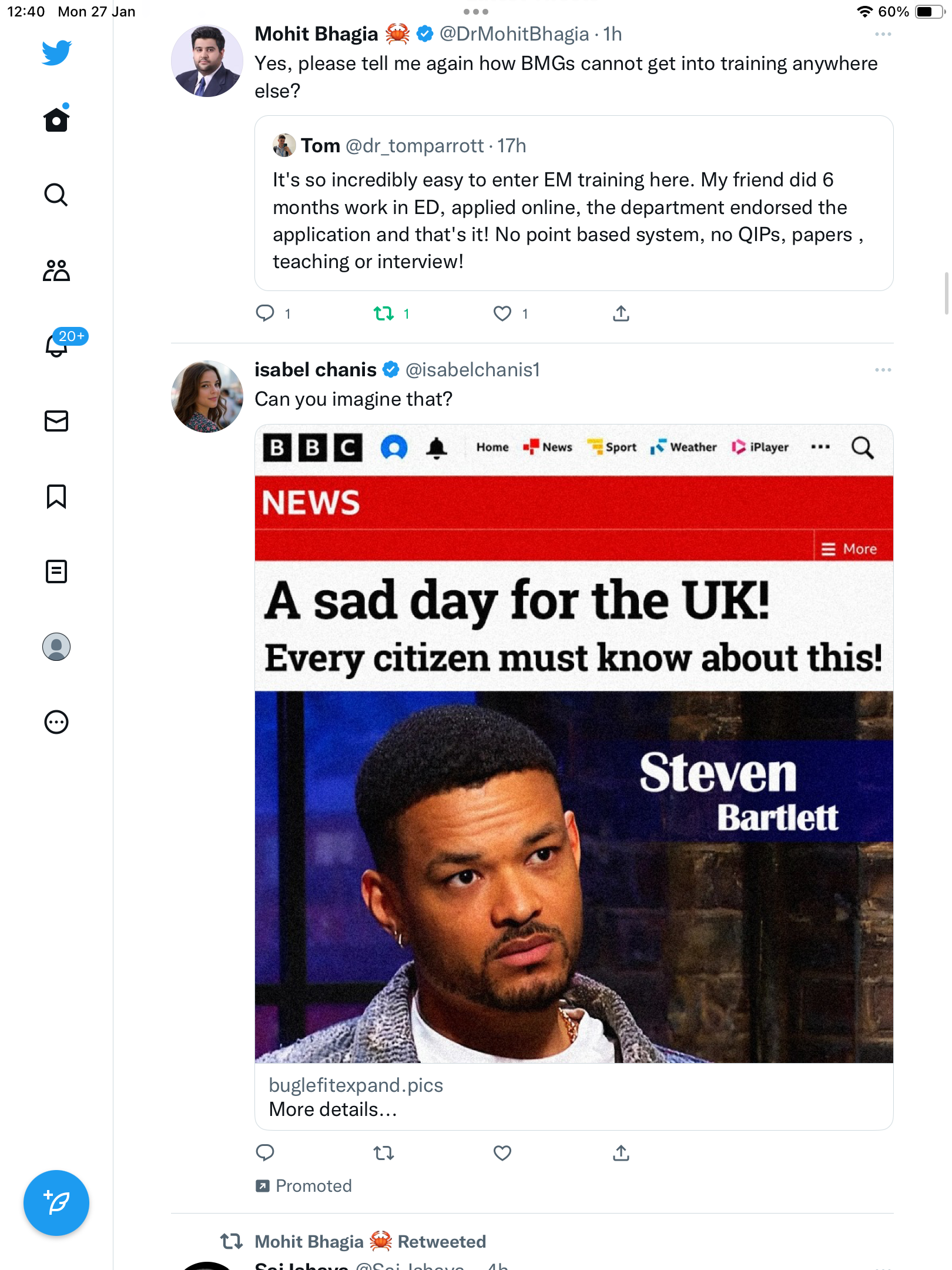952x1270 pixels.
Task: Reply to isabel chanis's tweet
Action: click(x=265, y=1153)
